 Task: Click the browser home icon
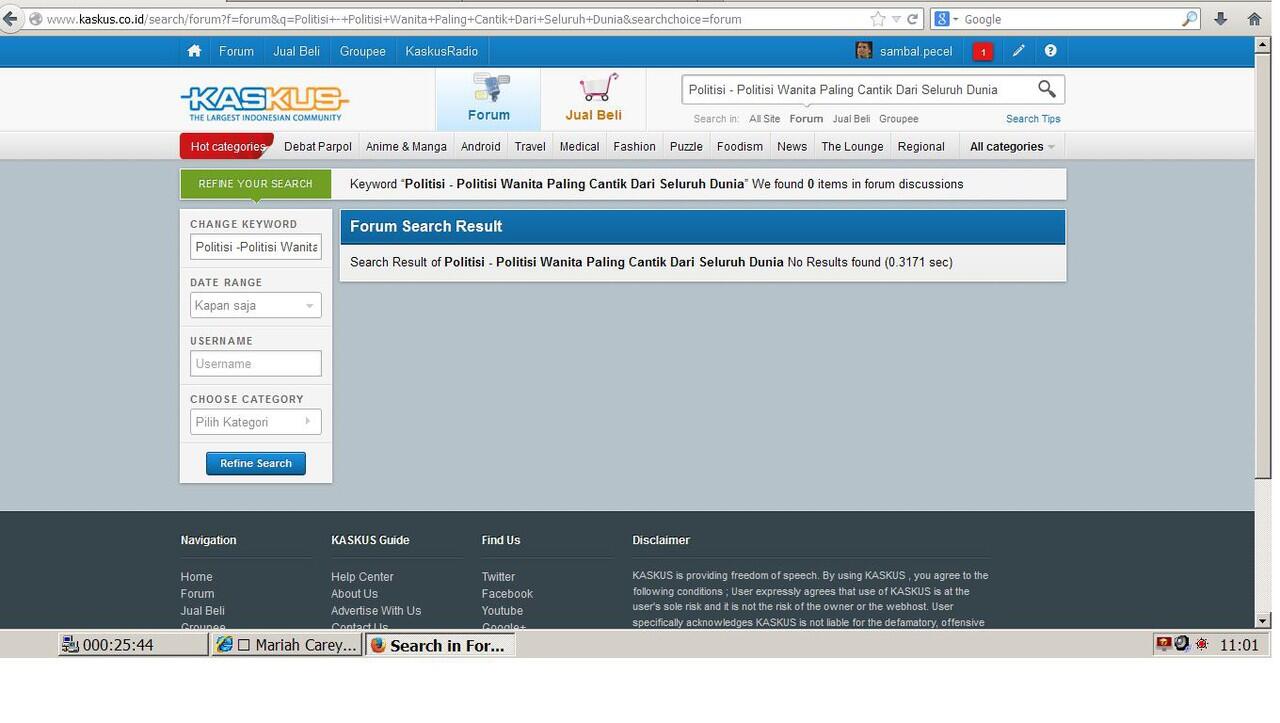pos(1254,19)
